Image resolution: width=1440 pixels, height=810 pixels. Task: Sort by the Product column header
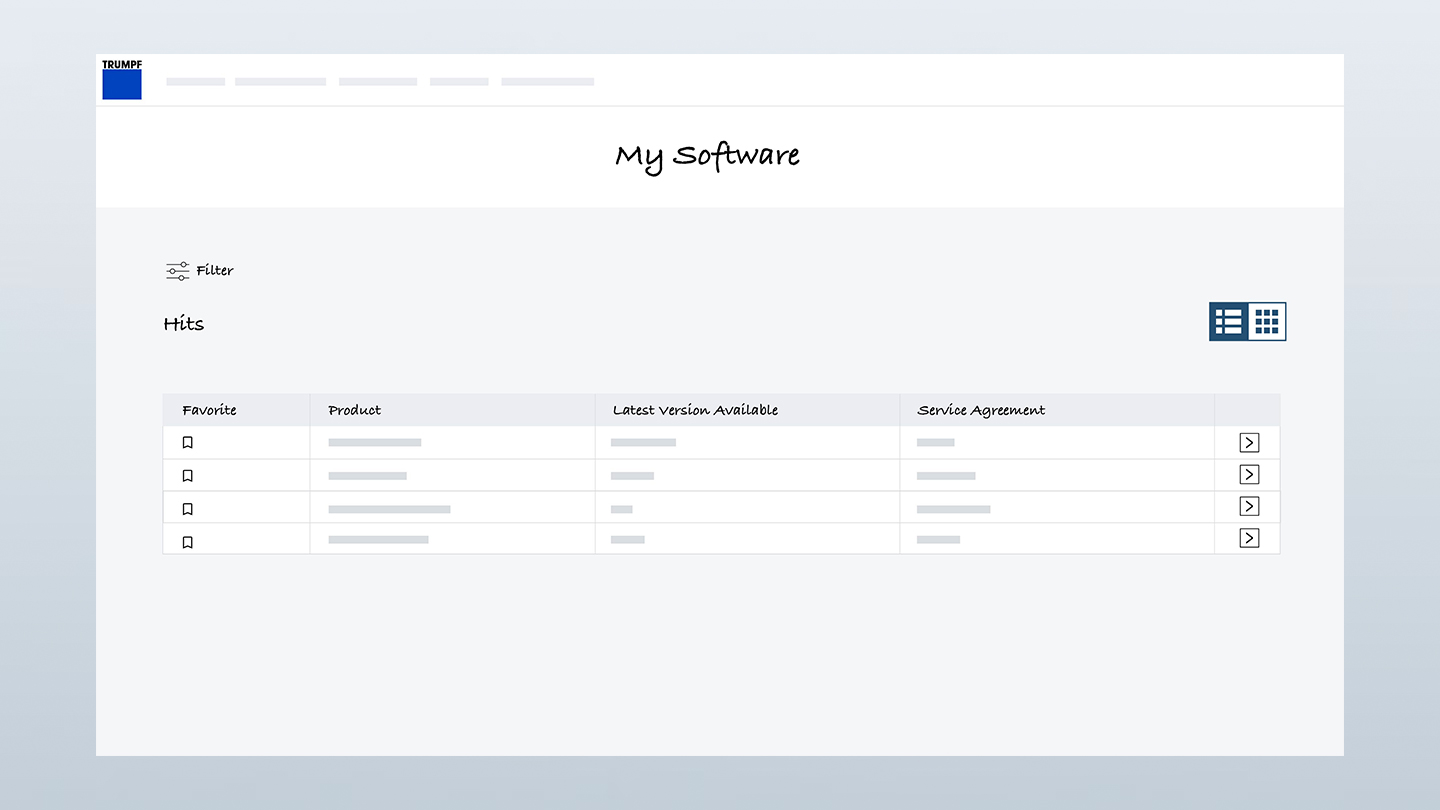click(354, 410)
